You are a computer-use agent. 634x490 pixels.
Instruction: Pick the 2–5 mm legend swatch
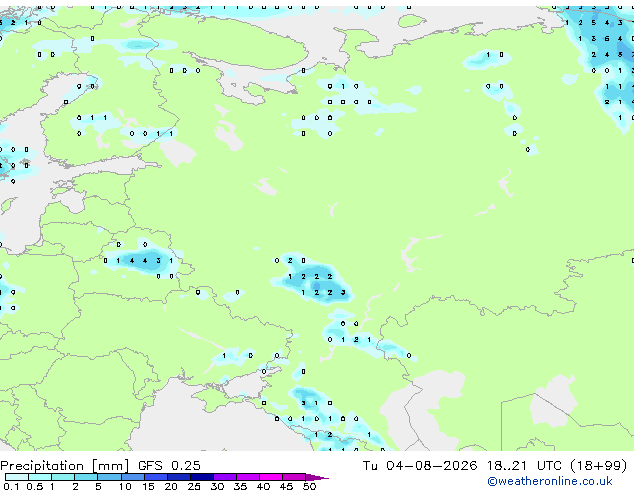click(x=86, y=477)
